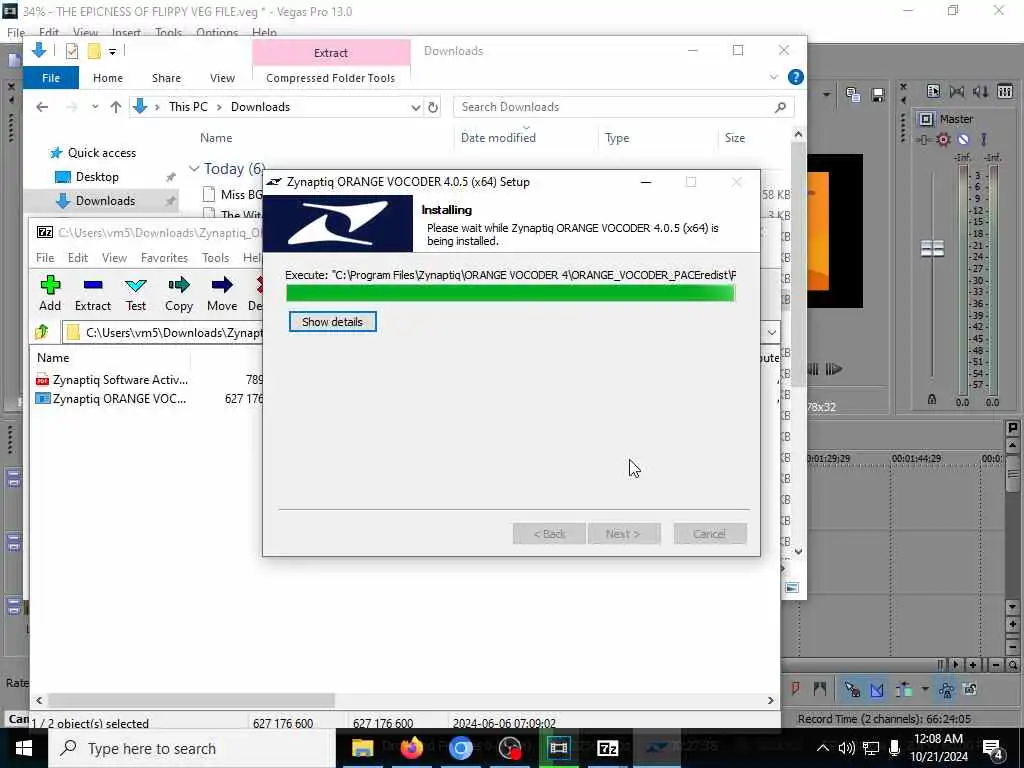Click New folder icon in Explorer quick access toolbar
The width and height of the screenshot is (1024, 768).
(x=94, y=50)
